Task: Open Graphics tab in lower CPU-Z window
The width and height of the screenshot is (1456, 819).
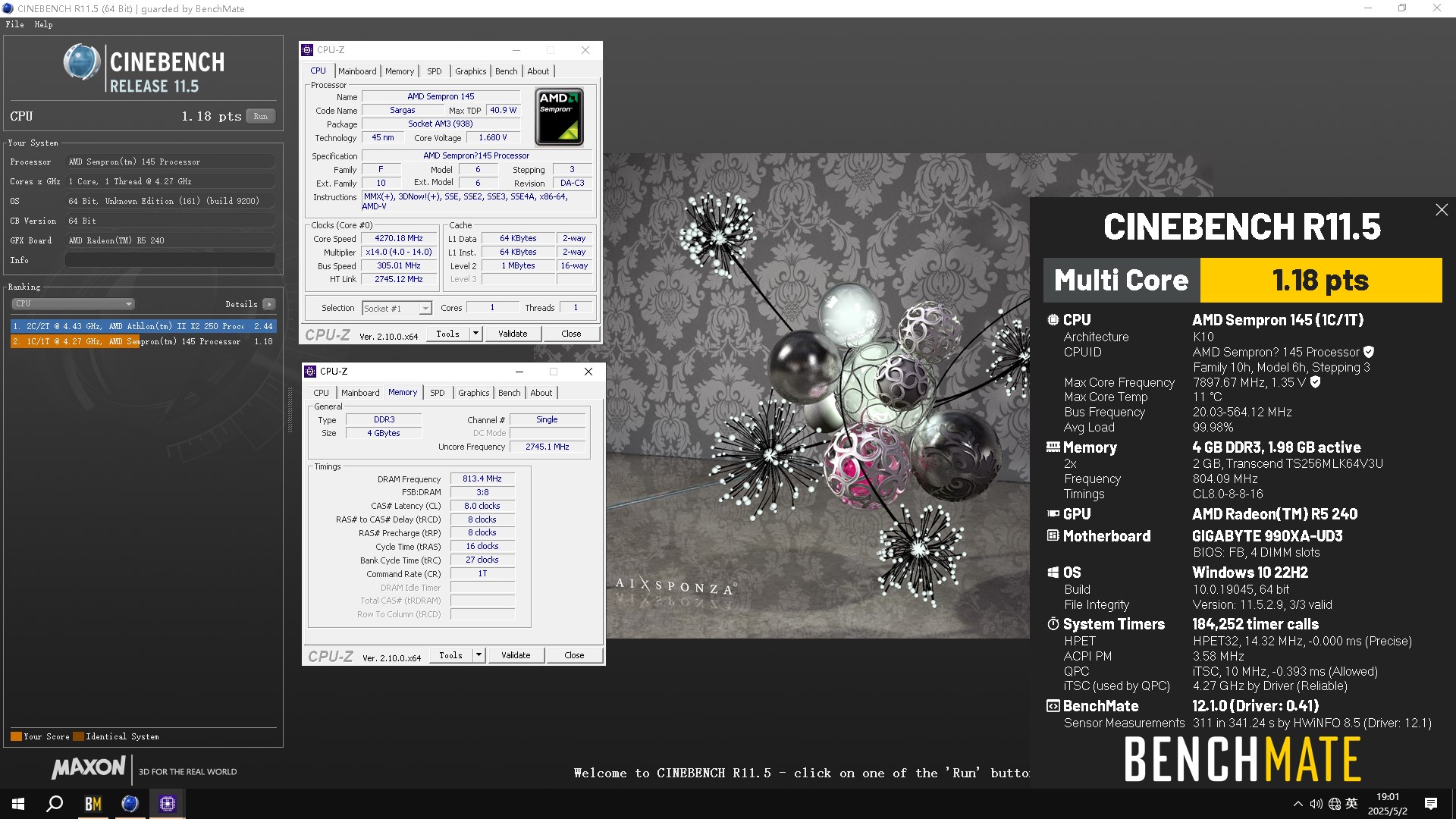Action: (x=473, y=393)
